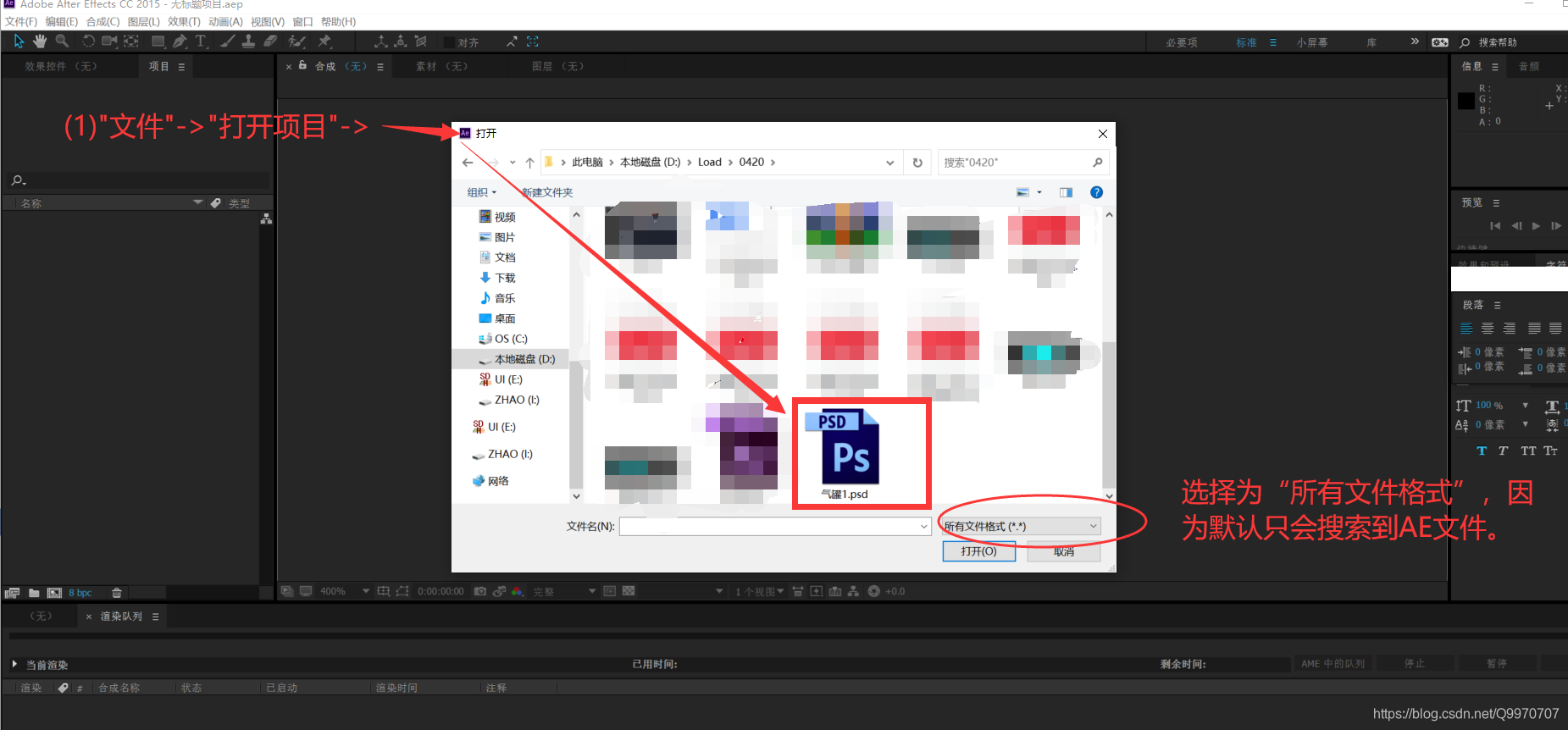Open the address path history dropdown

click(x=889, y=163)
